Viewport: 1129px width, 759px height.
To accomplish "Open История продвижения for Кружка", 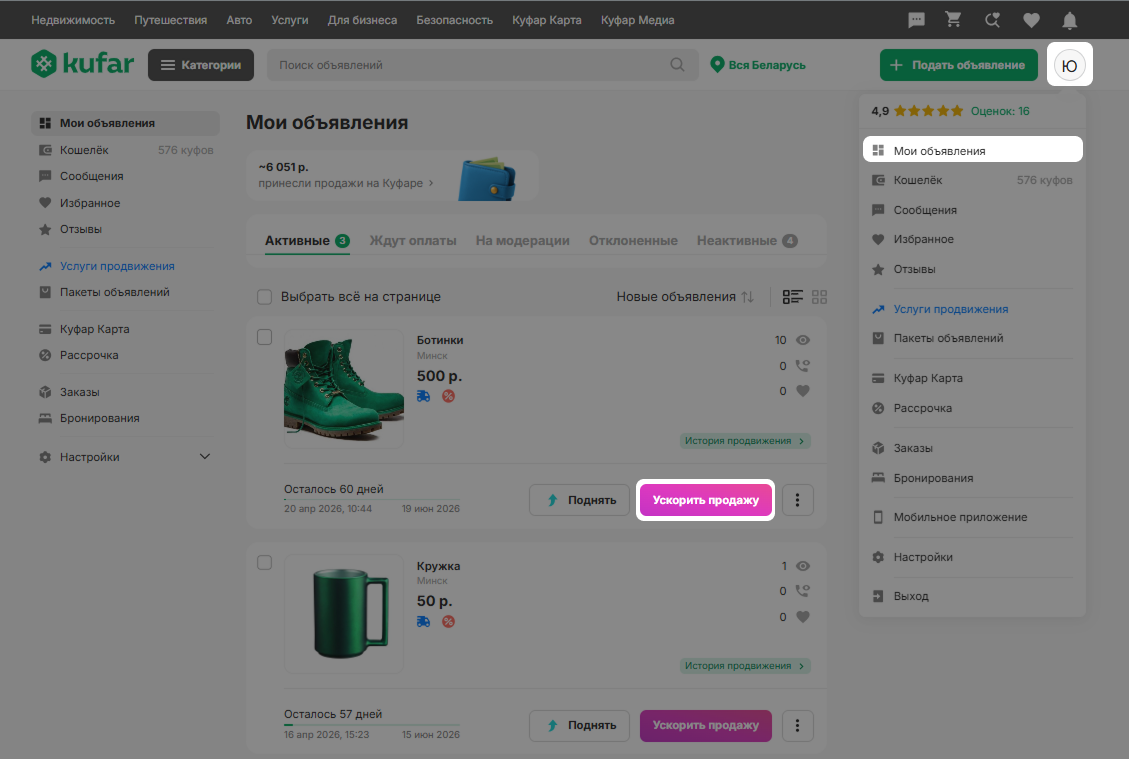I will click(745, 666).
